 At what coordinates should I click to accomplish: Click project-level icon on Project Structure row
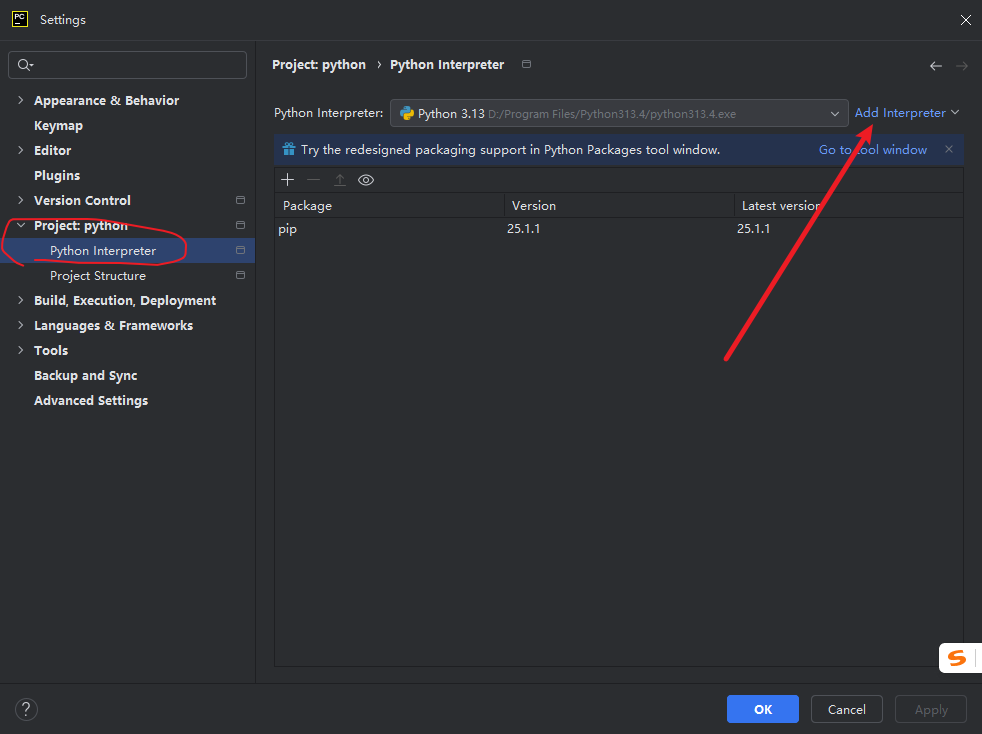click(240, 275)
